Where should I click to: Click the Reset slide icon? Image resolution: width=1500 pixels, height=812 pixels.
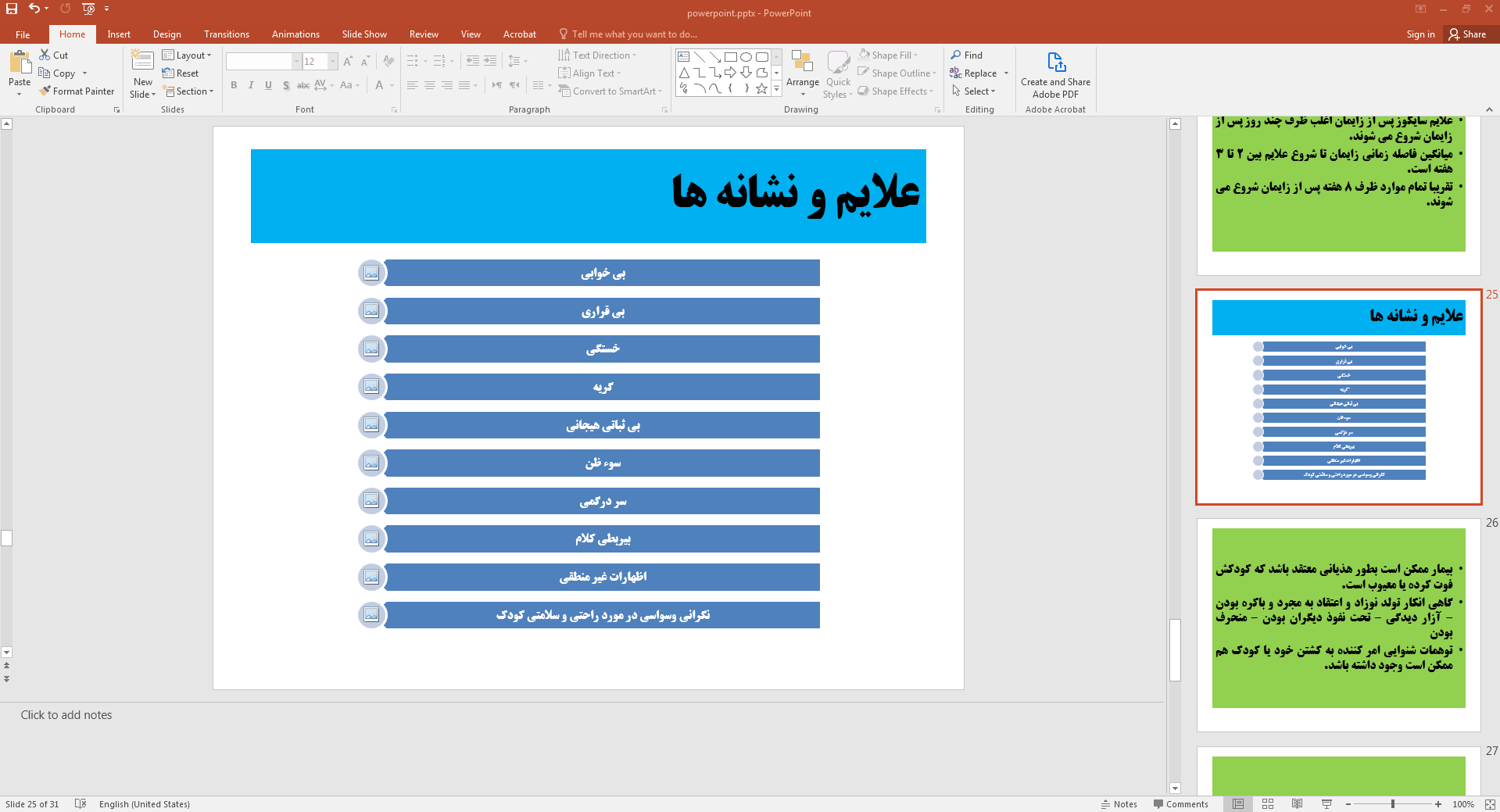pos(181,73)
